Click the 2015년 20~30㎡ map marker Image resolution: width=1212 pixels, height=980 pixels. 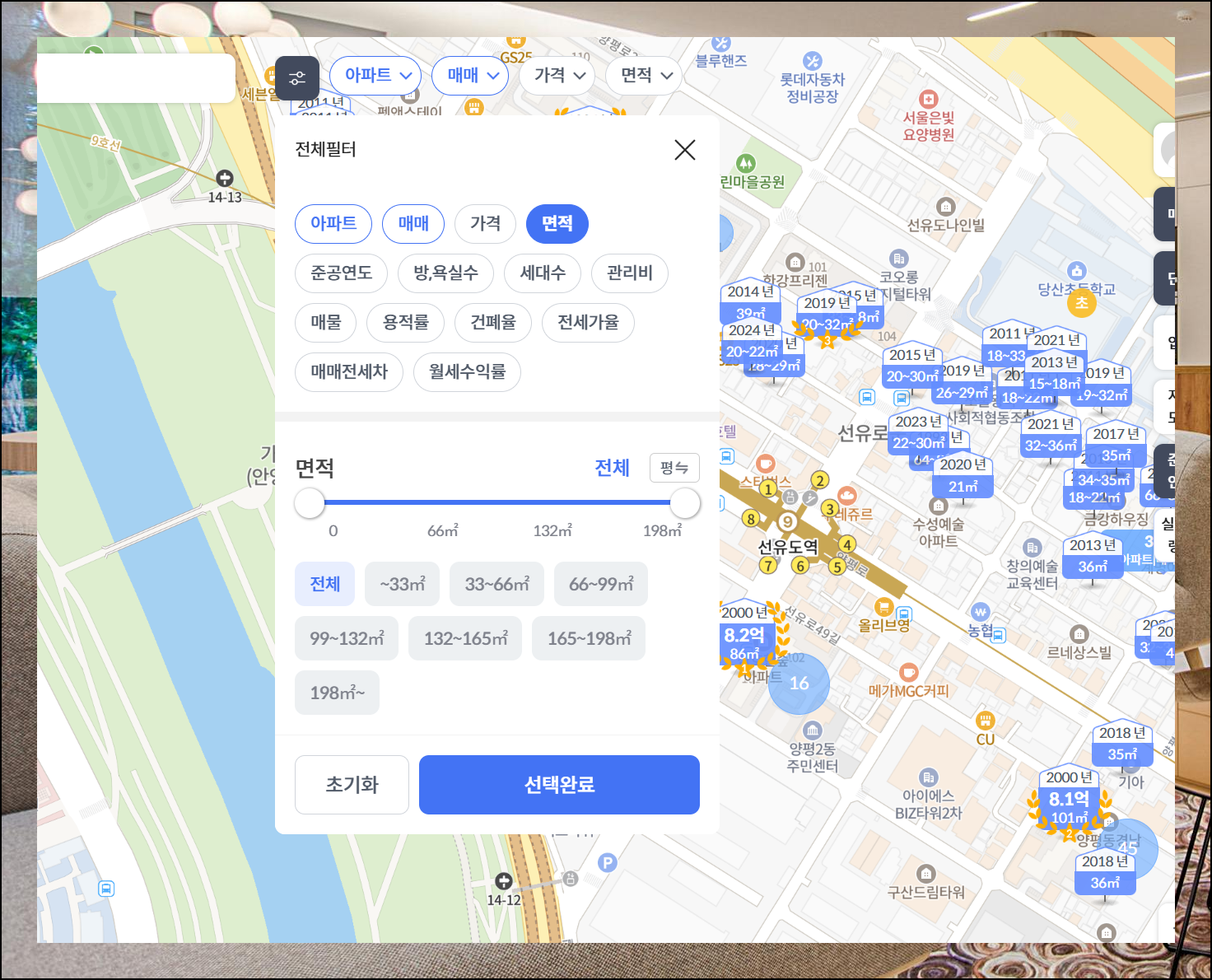(x=912, y=366)
